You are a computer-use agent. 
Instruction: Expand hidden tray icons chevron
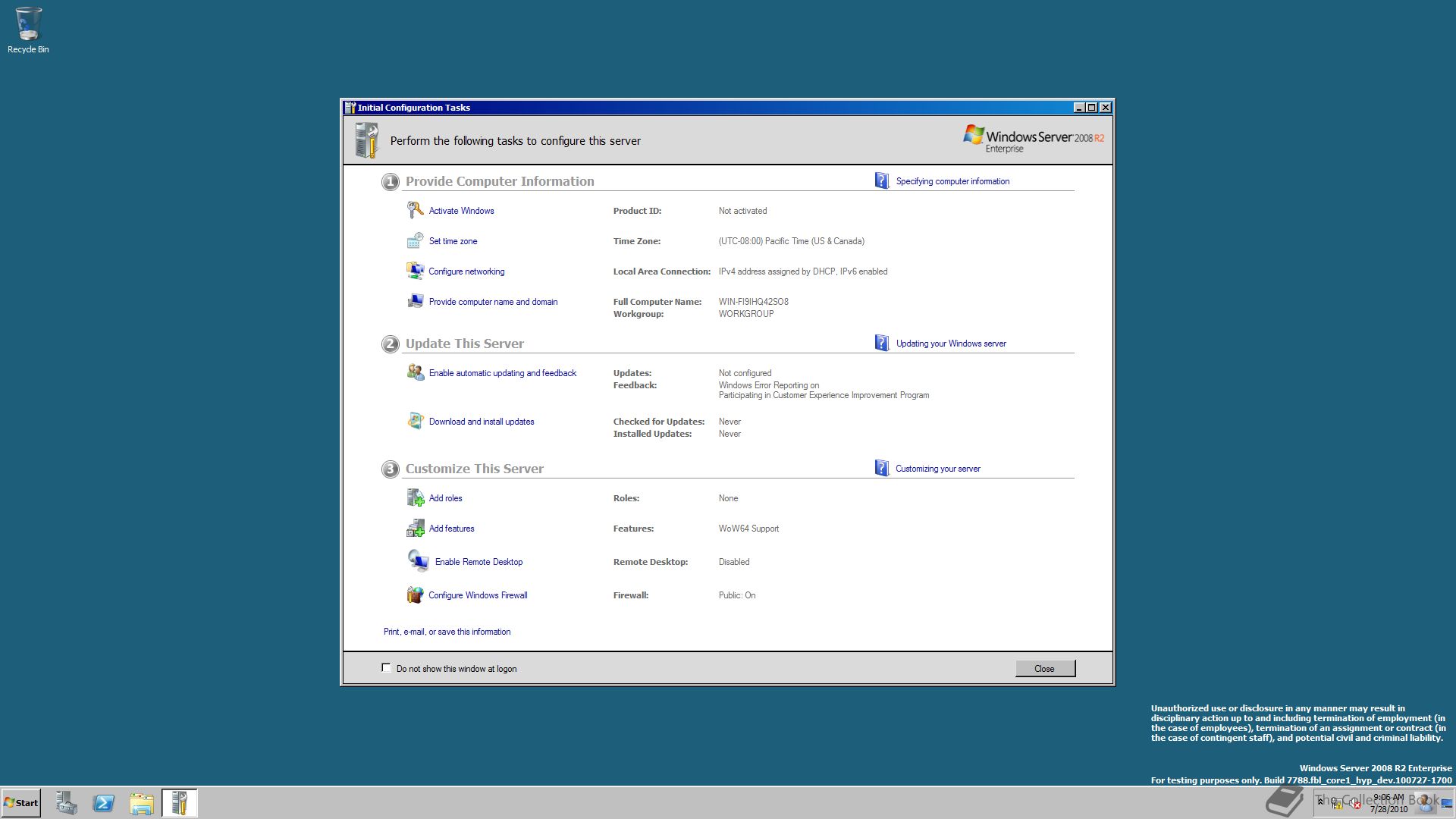[1320, 802]
